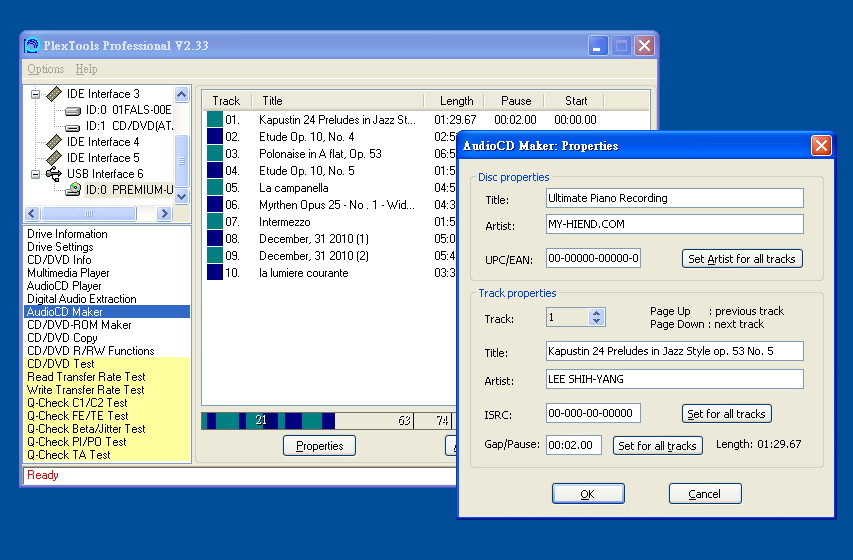
Task: Click the USB Interface 6 icon
Action: (54, 174)
